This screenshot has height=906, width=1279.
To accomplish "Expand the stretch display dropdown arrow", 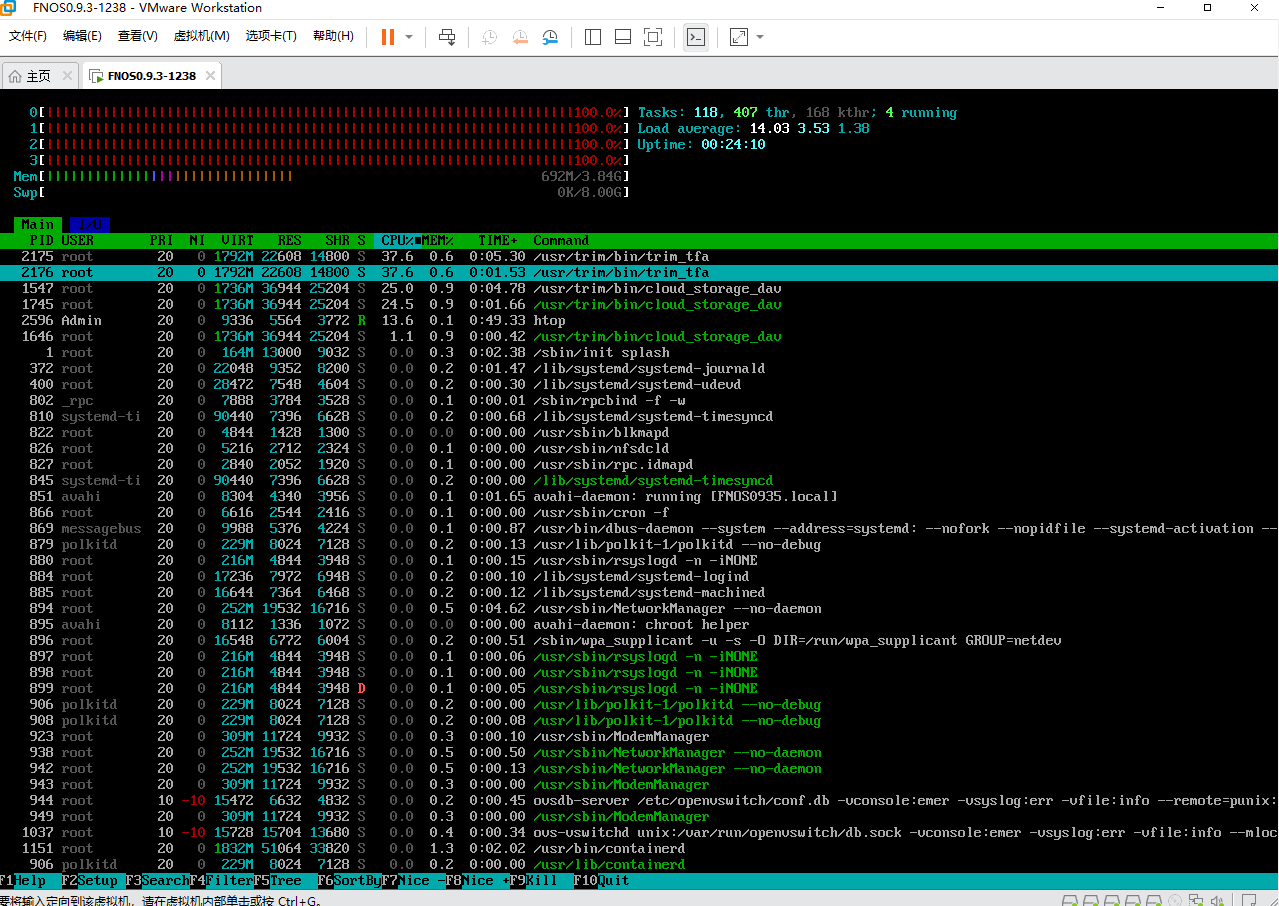I will (760, 37).
